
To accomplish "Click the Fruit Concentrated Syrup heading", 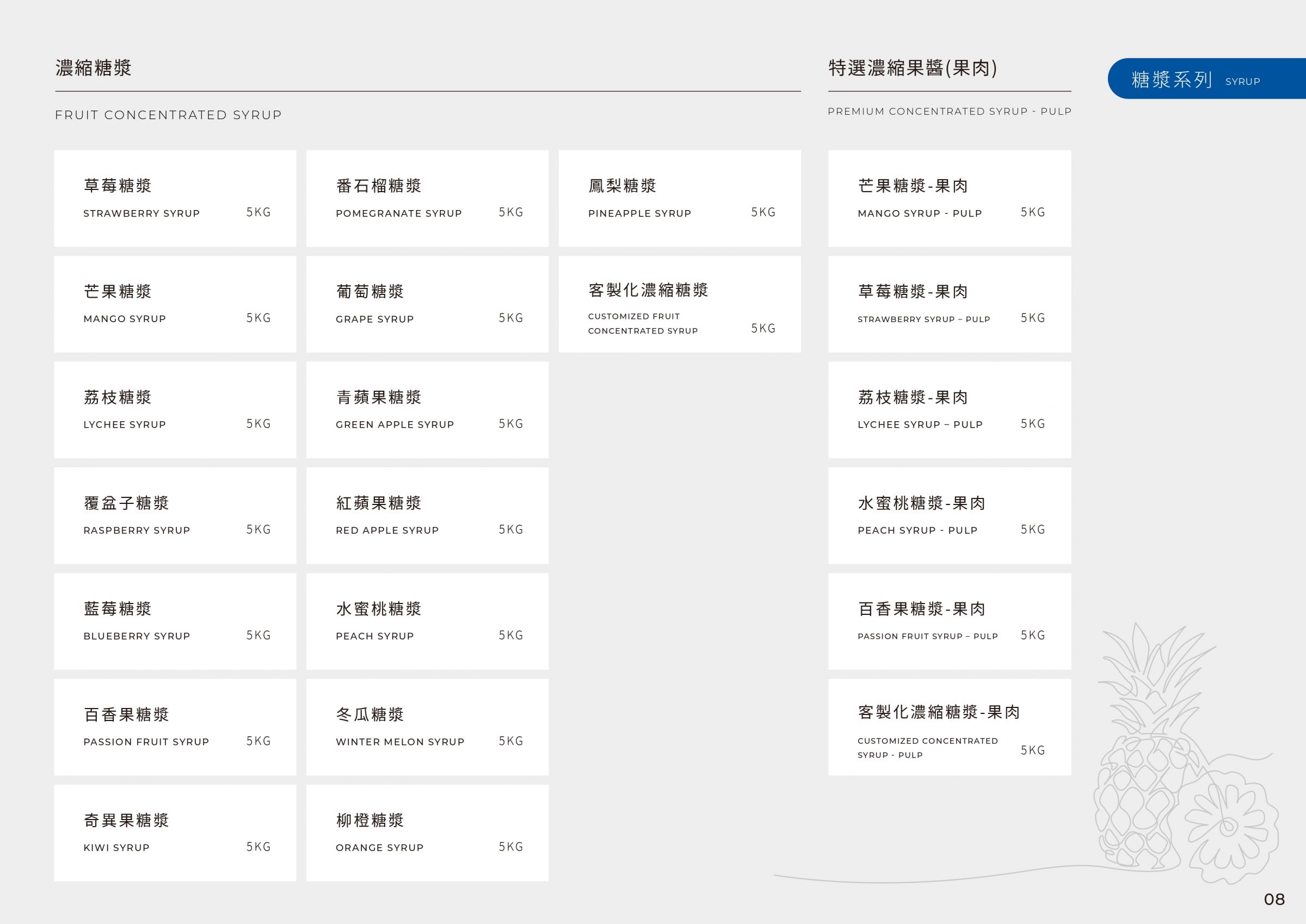I will pos(168,115).
